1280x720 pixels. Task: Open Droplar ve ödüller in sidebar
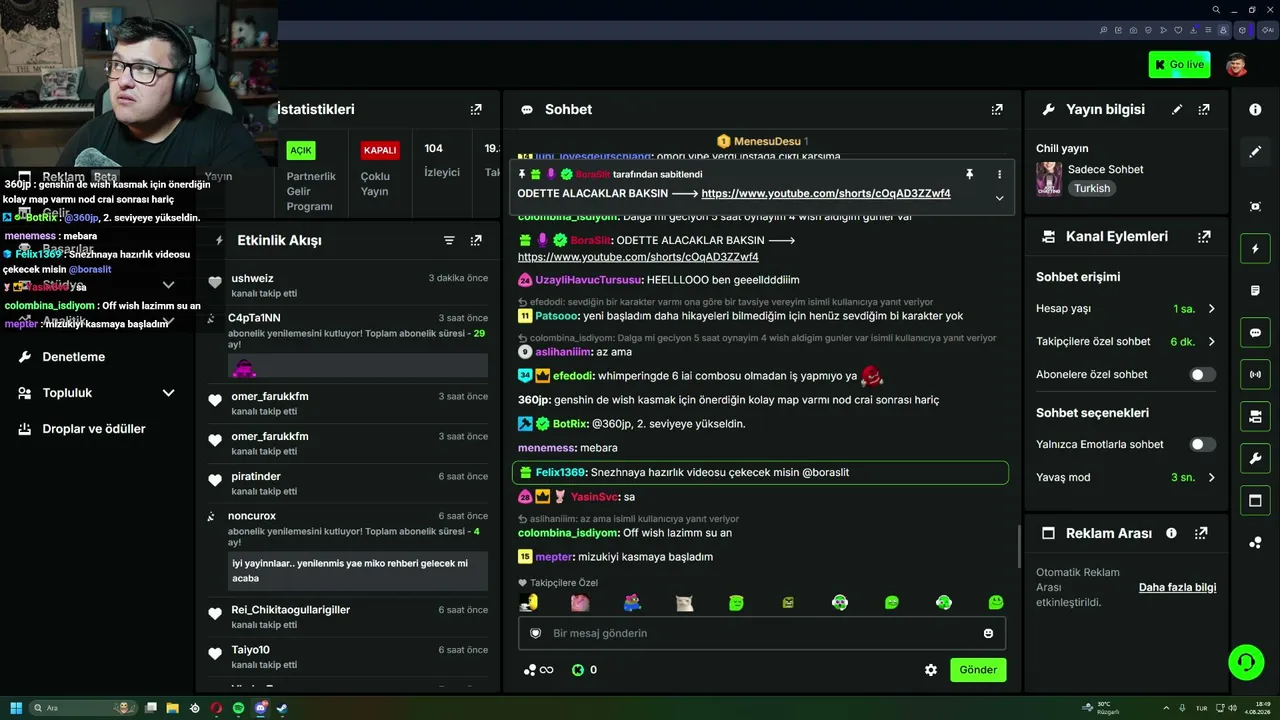(94, 429)
